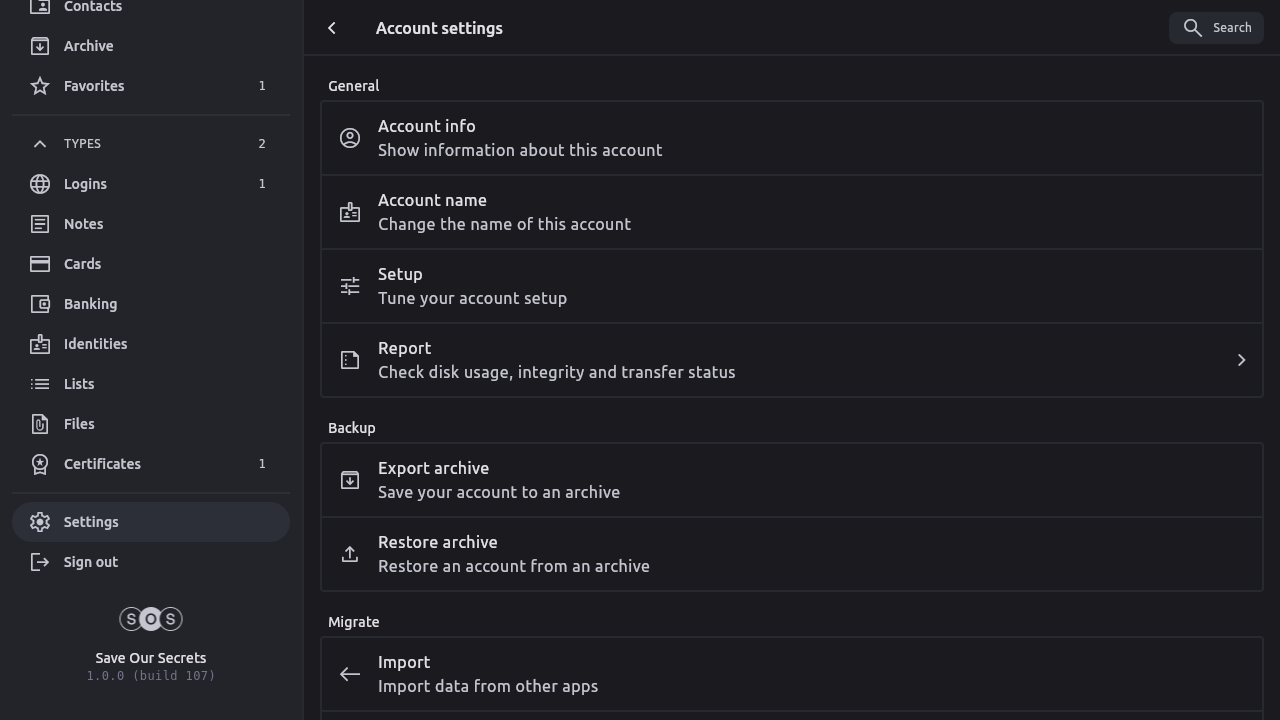The height and width of the screenshot is (720, 1280).
Task: Click the Banking wallet icon
Action: [40, 304]
